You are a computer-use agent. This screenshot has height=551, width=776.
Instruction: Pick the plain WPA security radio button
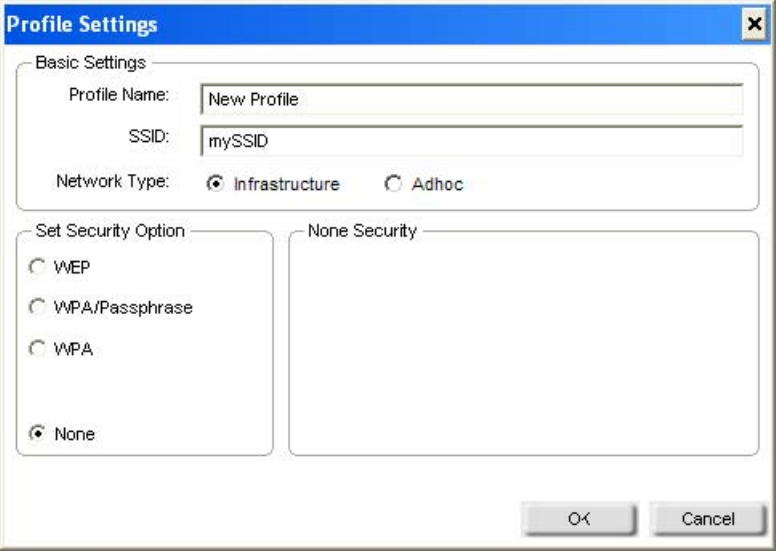[38, 350]
